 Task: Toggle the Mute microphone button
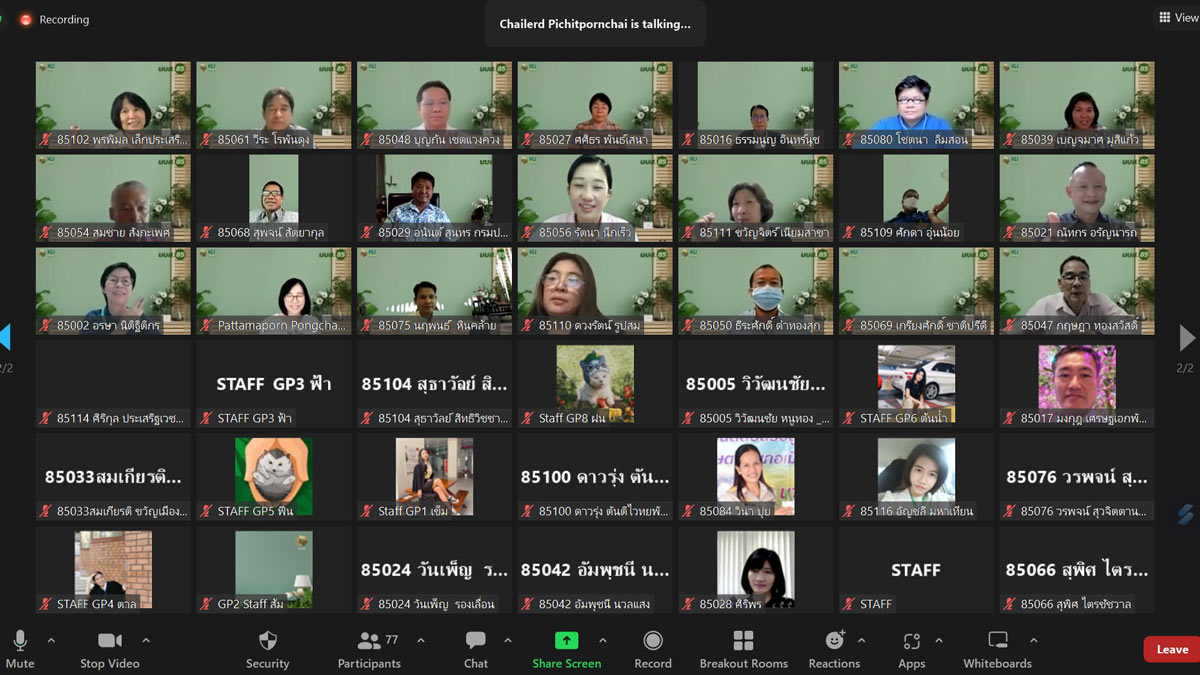[20, 649]
